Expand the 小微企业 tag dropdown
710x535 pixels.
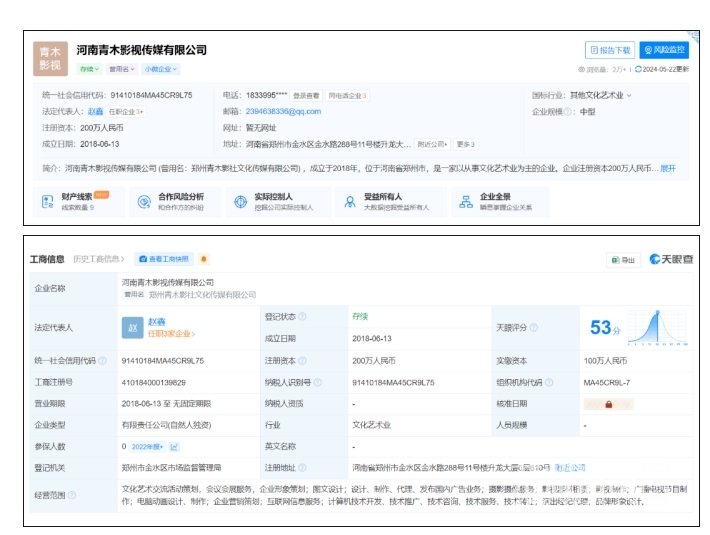point(161,69)
